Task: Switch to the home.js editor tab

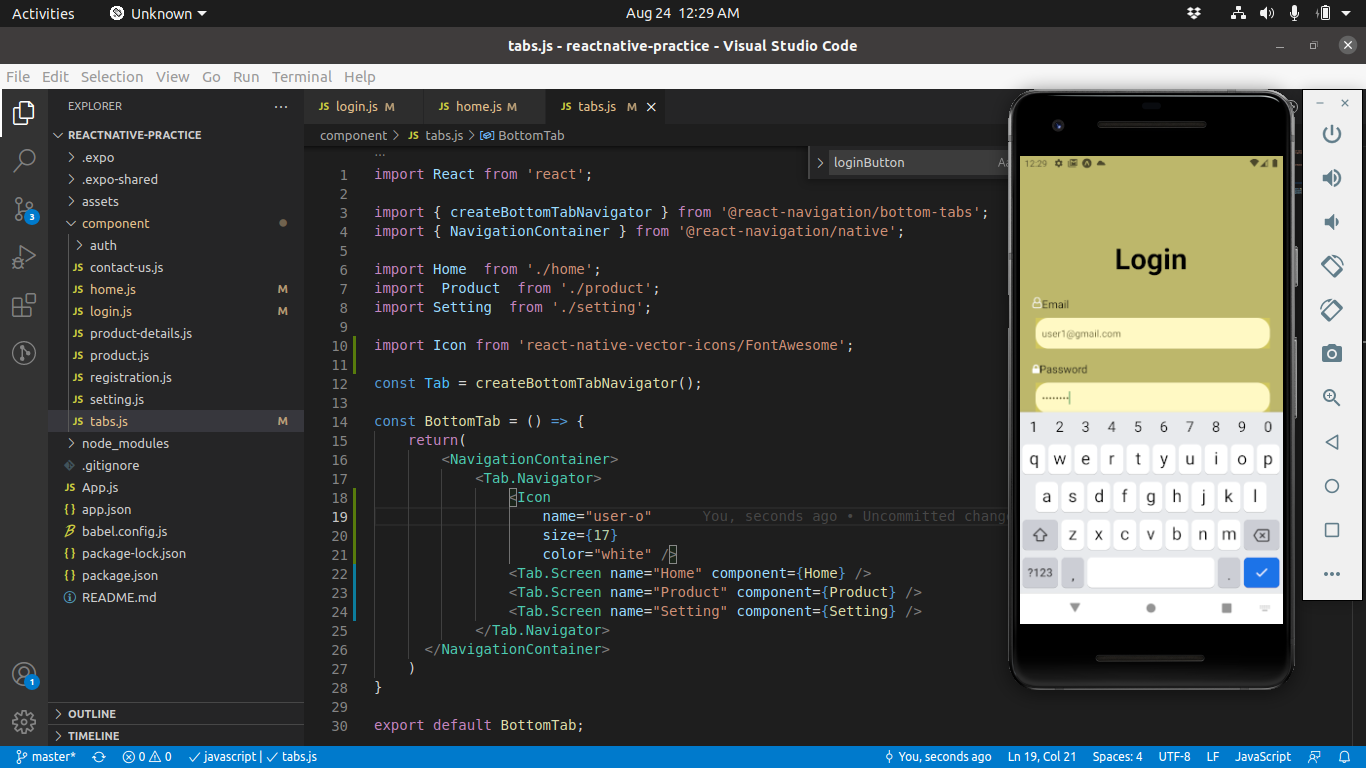Action: pos(478,106)
